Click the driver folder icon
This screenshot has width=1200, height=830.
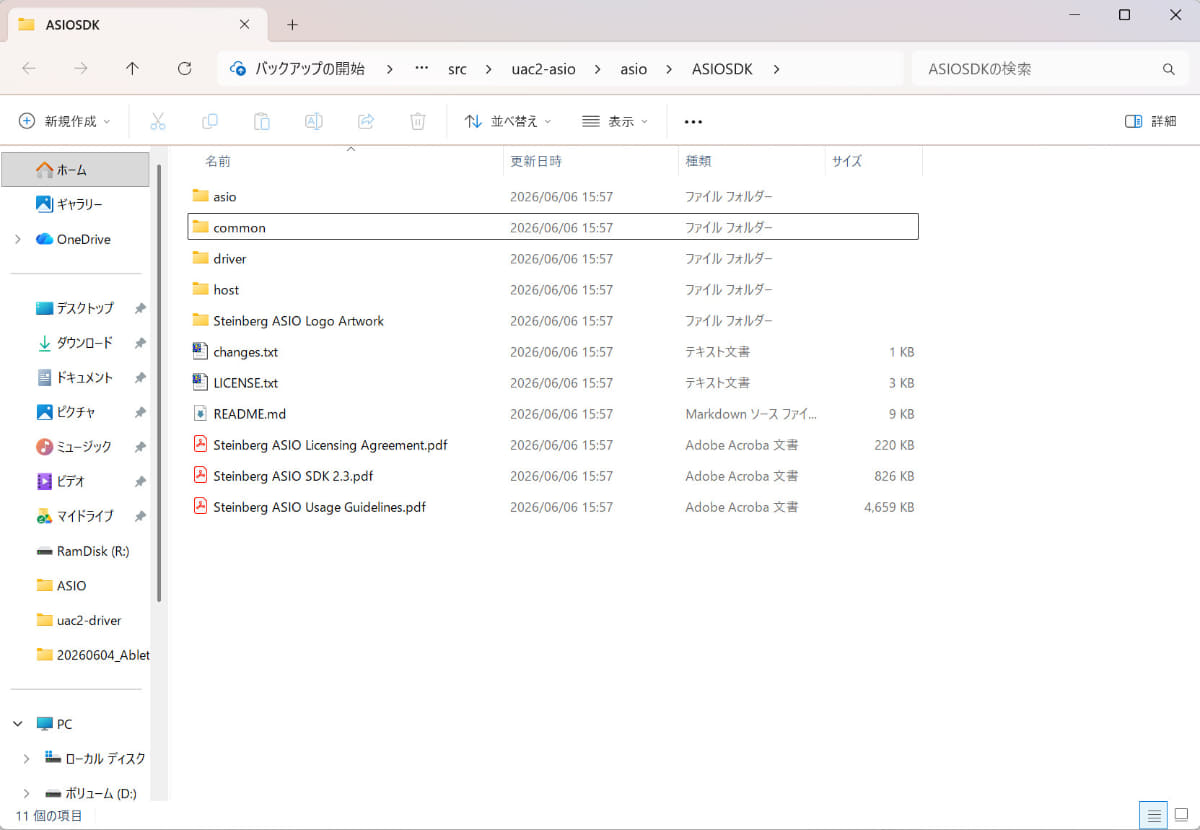click(200, 259)
